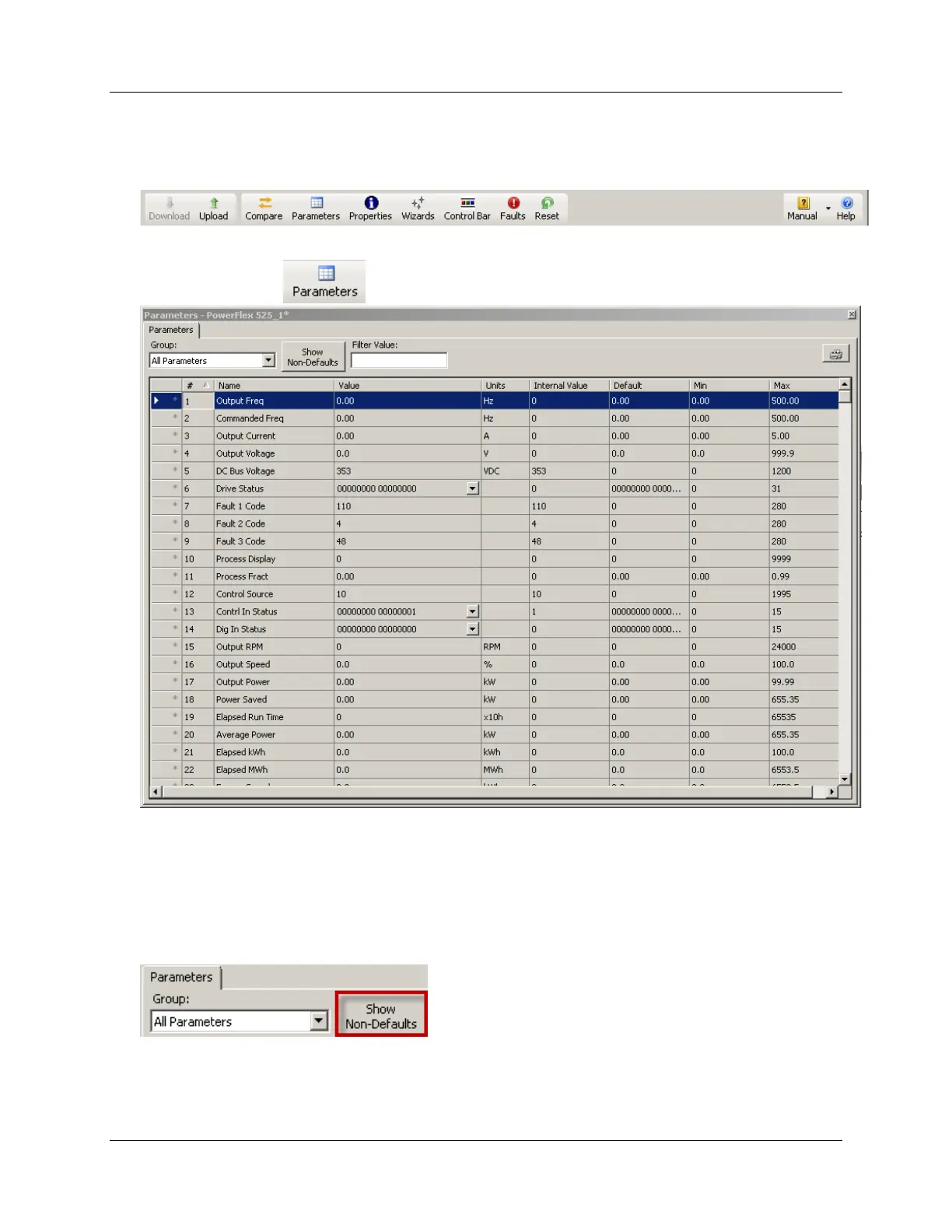Click scroll up arrow of parameter table
Screen dimensions: 952x1232
coord(845,384)
